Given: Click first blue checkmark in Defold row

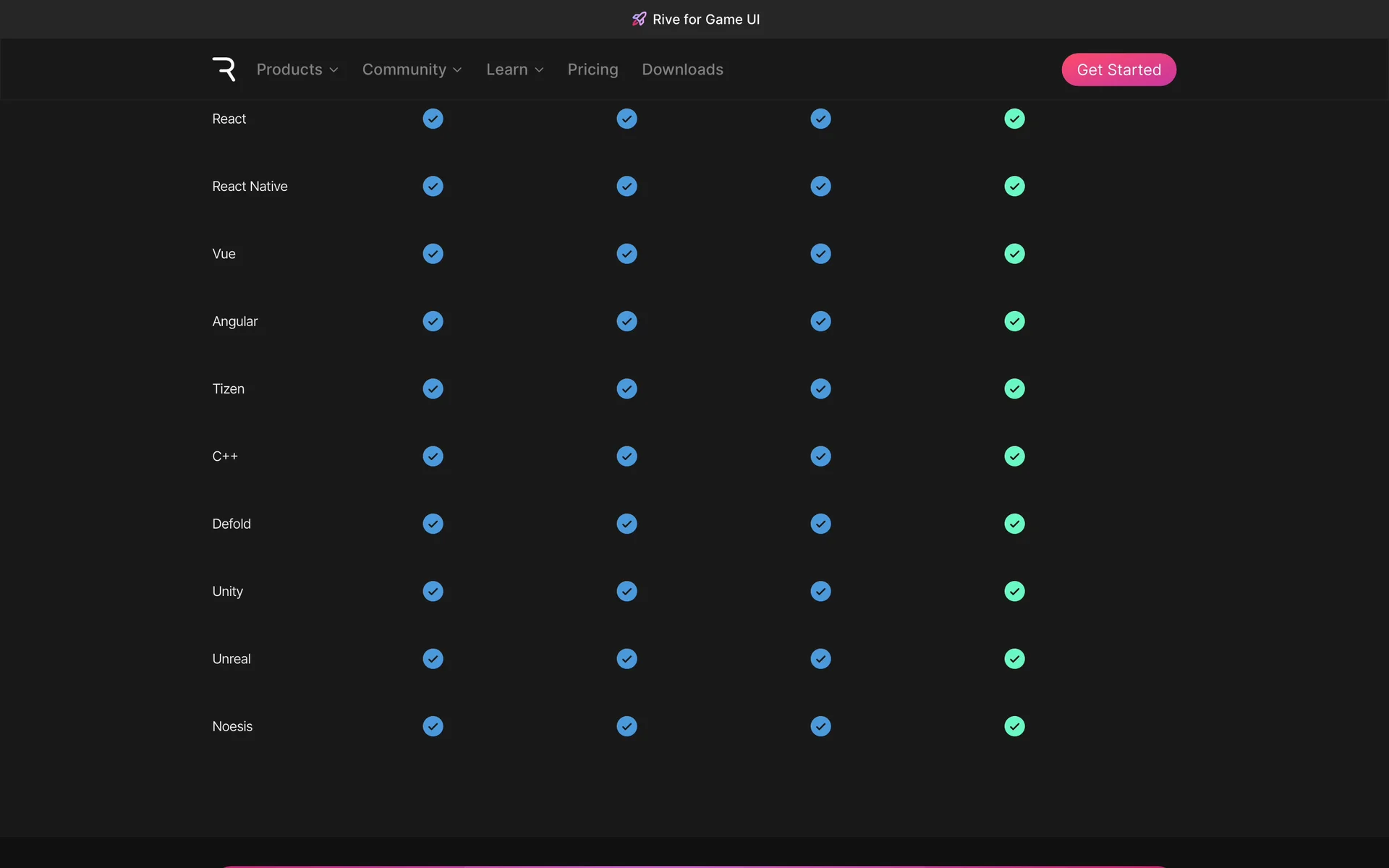Looking at the screenshot, I should pos(433,524).
